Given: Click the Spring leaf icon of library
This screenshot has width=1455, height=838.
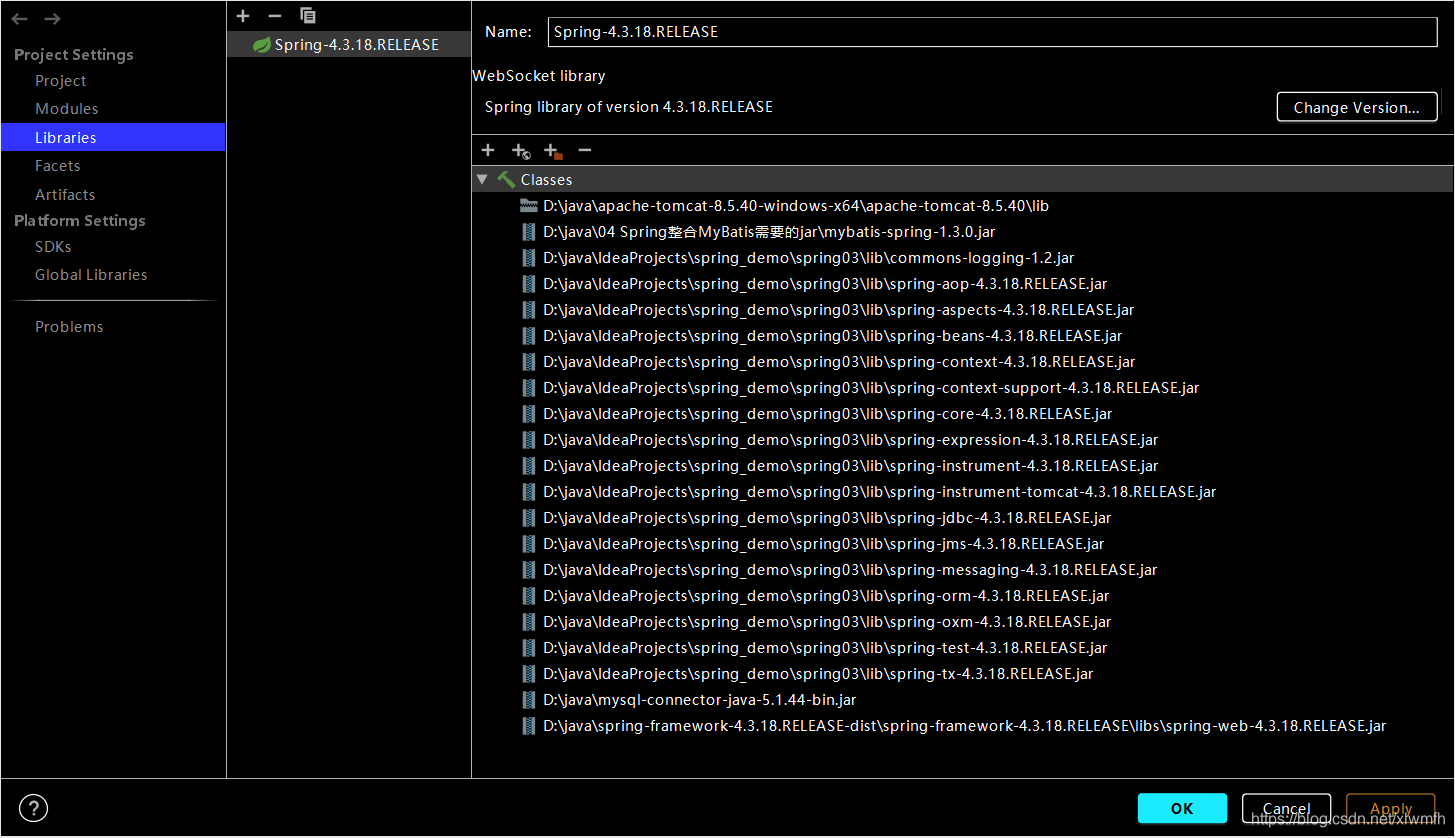Looking at the screenshot, I should 261,45.
